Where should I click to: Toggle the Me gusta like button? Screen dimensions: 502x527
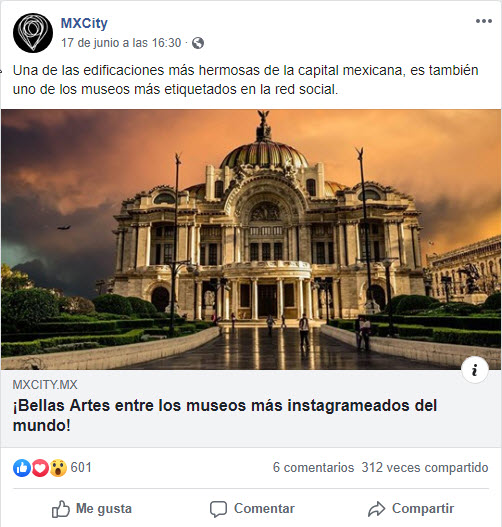92,509
